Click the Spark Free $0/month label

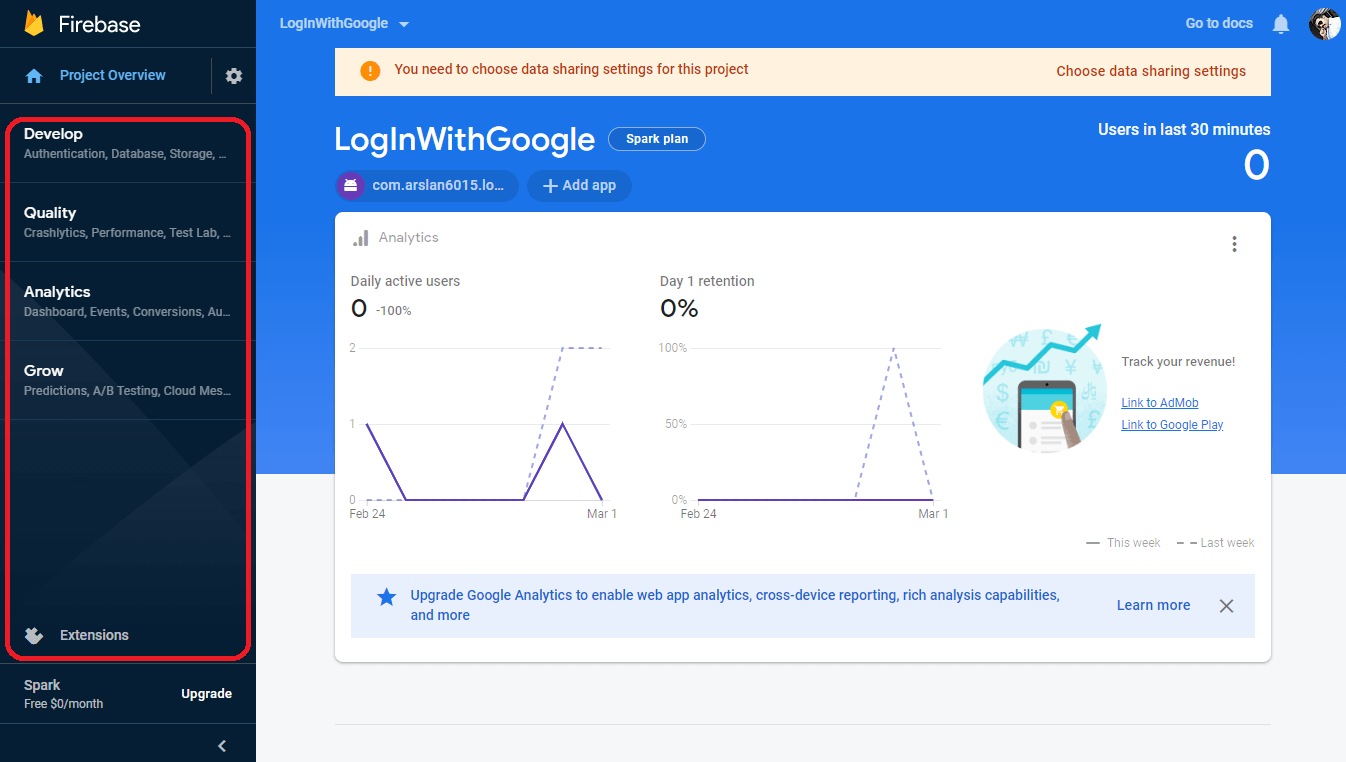63,694
